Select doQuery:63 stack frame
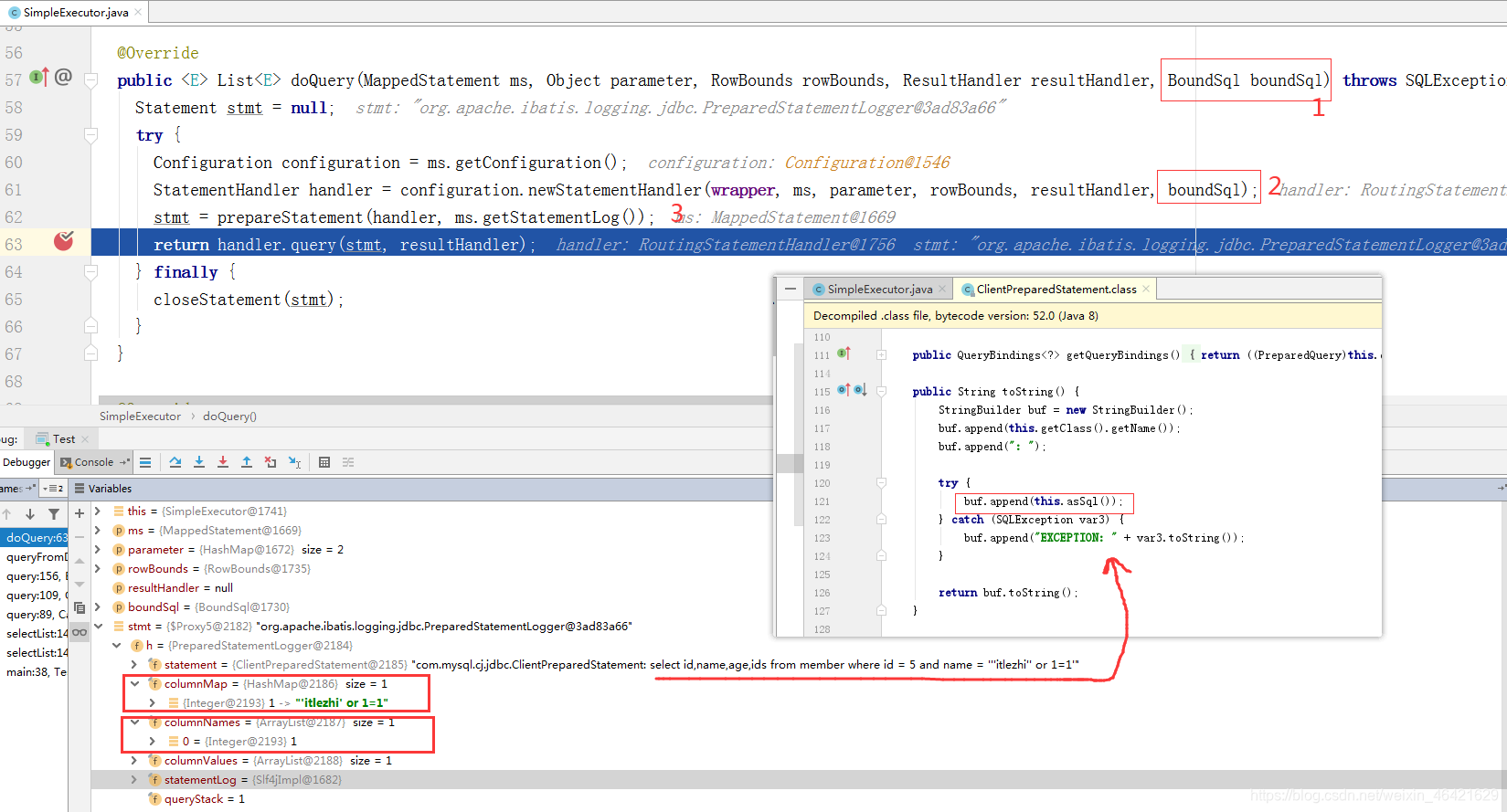This screenshot has width=1507, height=812. pyautogui.click(x=34, y=538)
